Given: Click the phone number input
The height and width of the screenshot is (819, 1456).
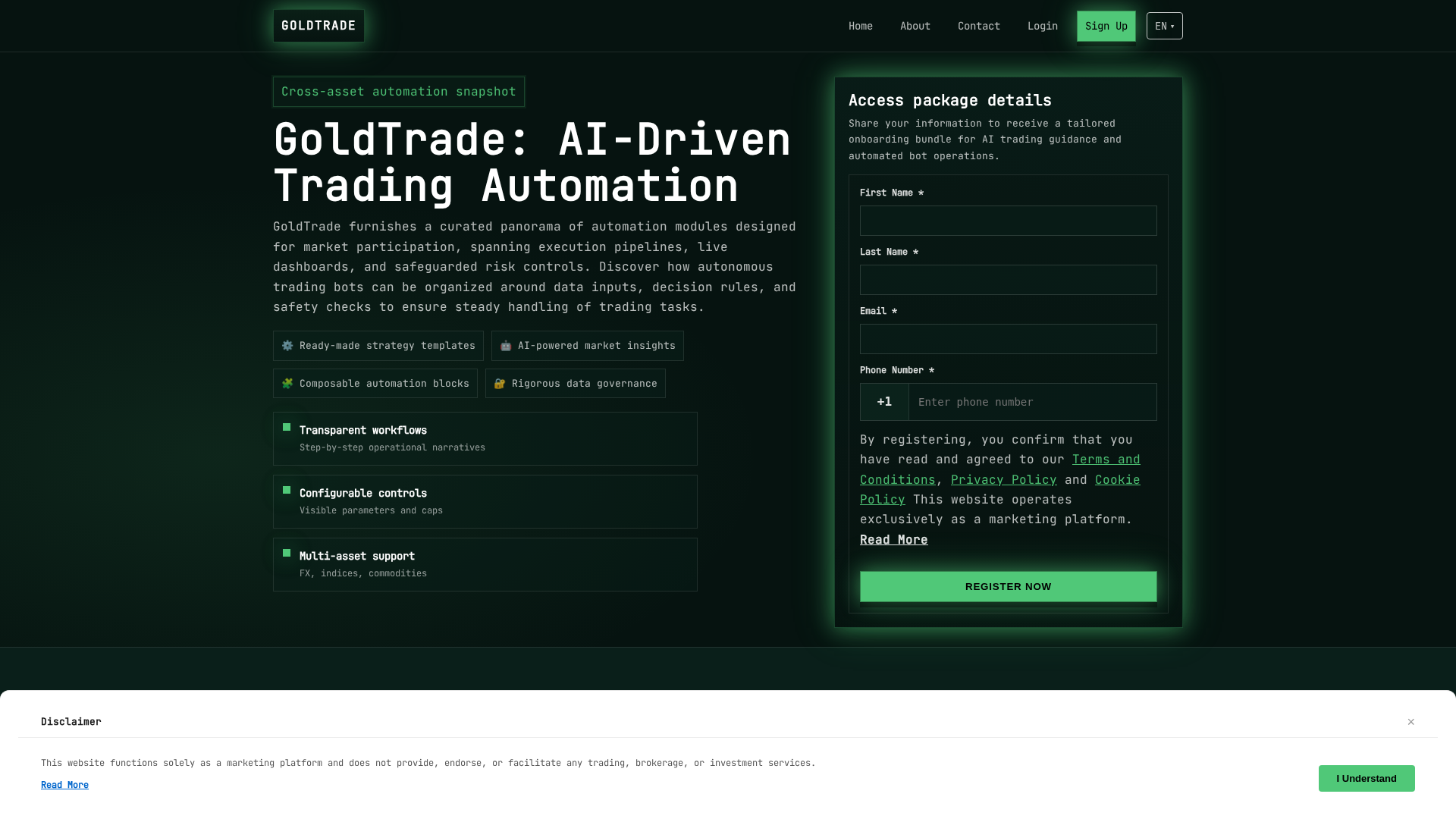Looking at the screenshot, I should click(1033, 402).
